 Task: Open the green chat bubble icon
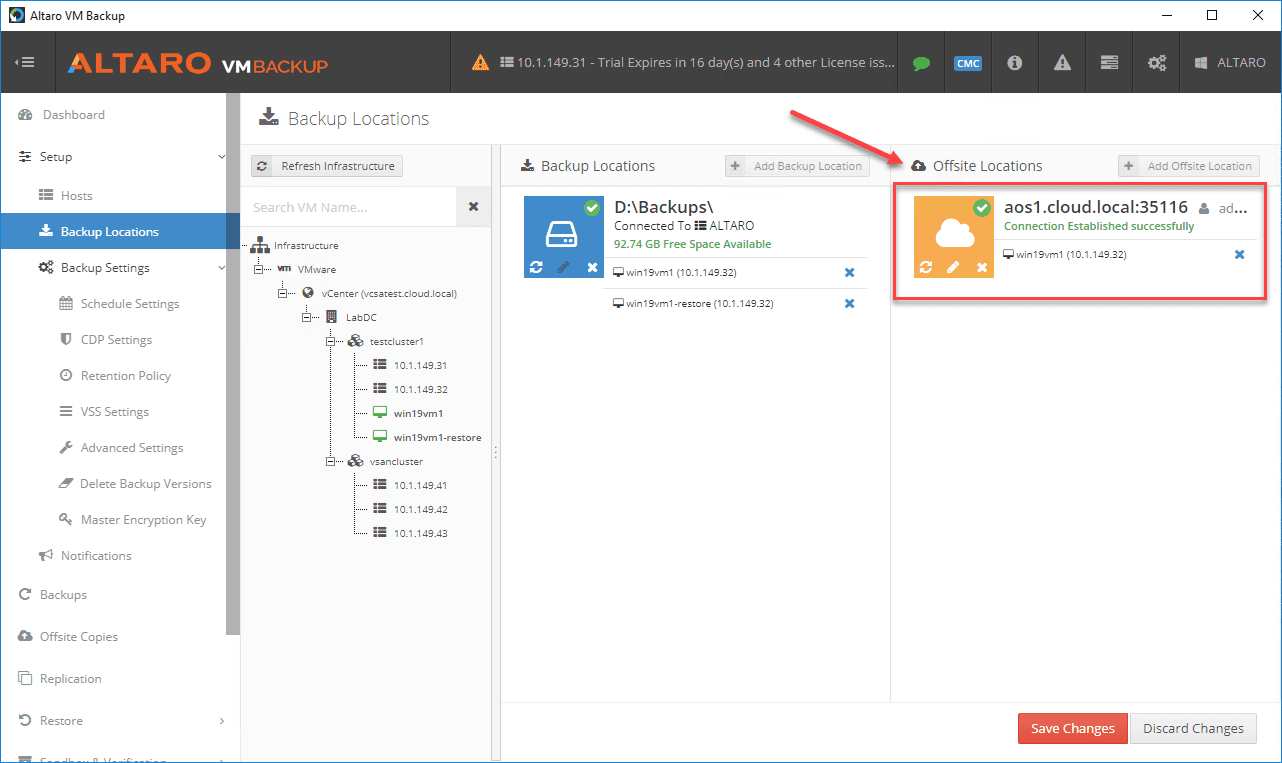921,63
